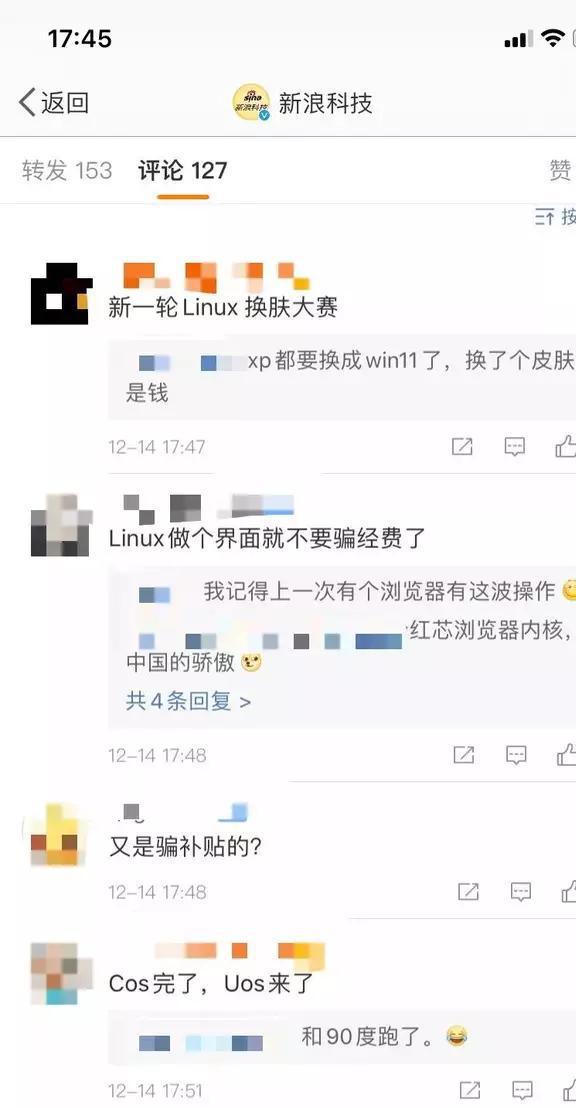Reply to the Linux 换肤大赛 comment
Viewport: 576px width, 1108px height.
tap(515, 446)
